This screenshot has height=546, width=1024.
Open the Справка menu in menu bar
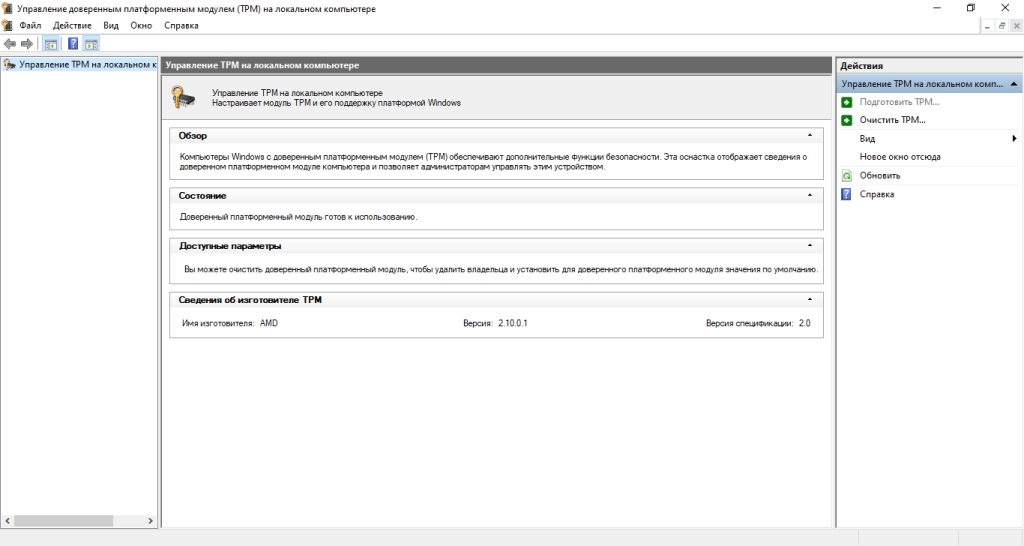181,25
